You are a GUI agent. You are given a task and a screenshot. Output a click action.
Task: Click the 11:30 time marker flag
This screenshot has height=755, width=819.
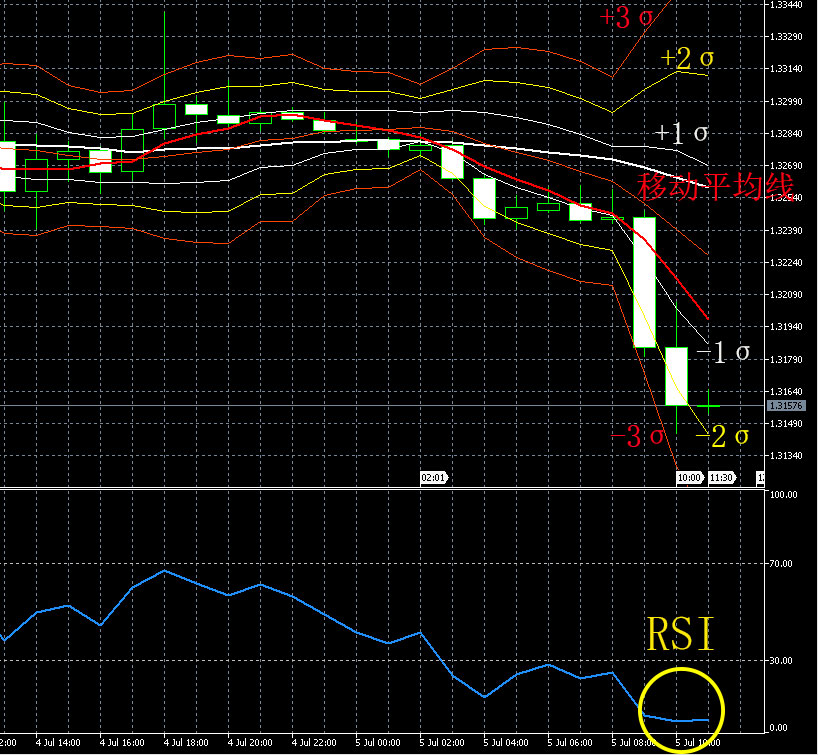722,478
